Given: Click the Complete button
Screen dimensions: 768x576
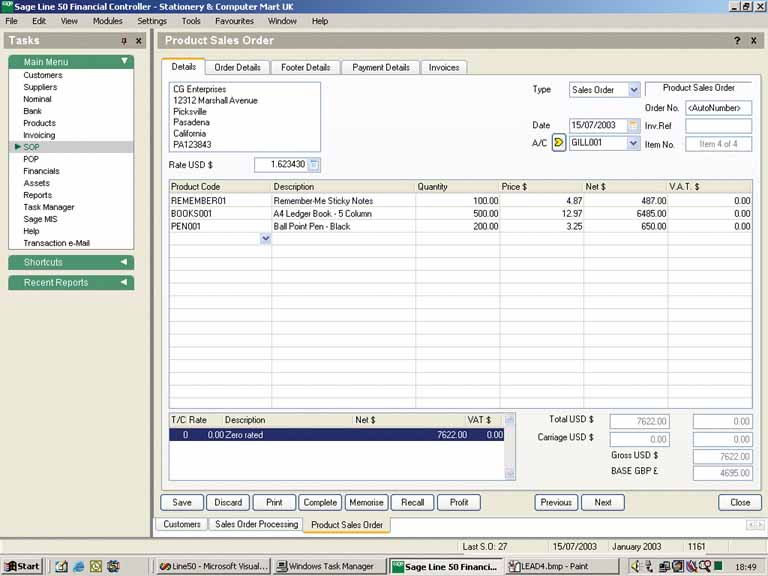Looking at the screenshot, I should point(320,503).
